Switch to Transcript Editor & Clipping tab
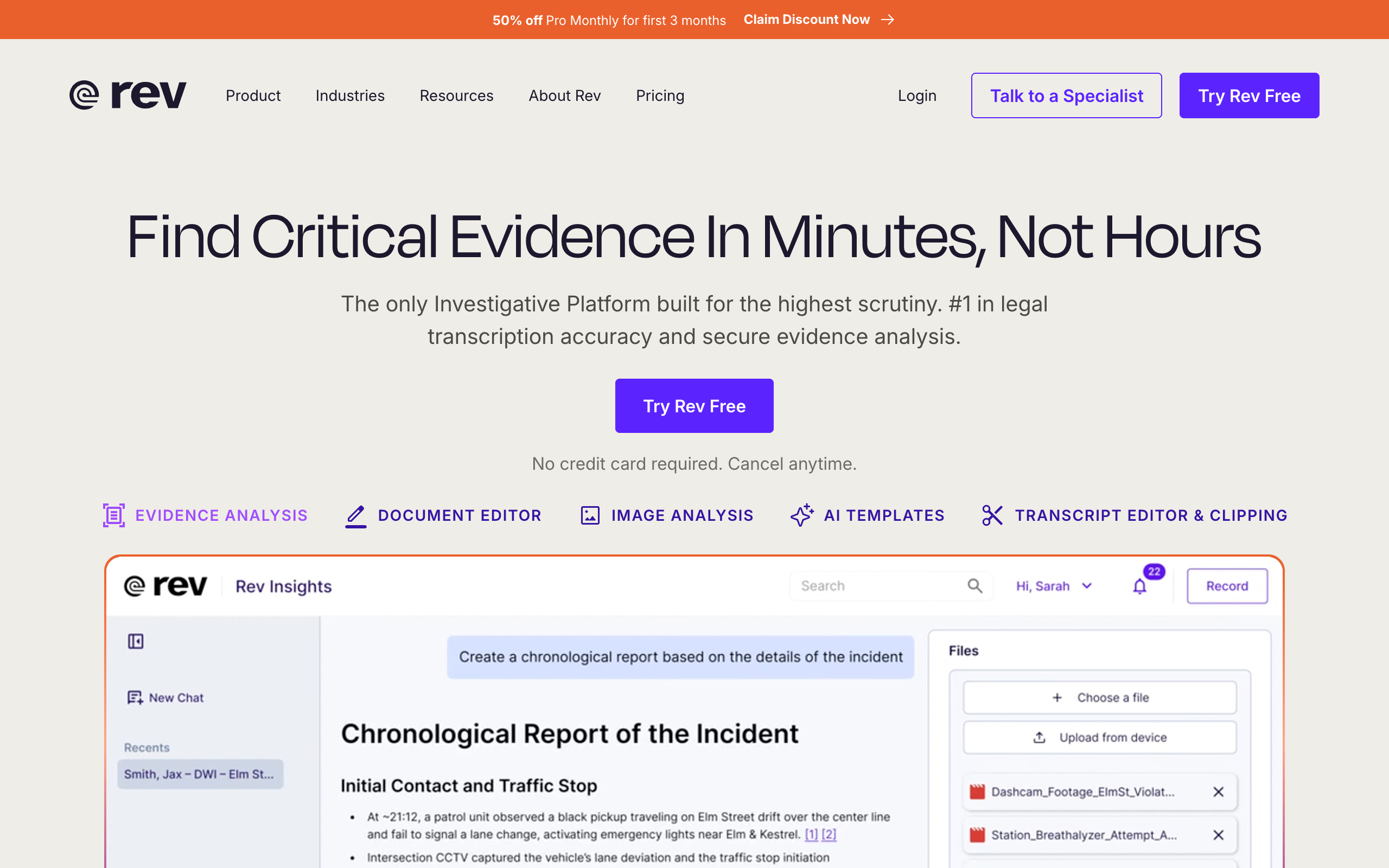This screenshot has width=1389, height=868. click(x=1135, y=515)
